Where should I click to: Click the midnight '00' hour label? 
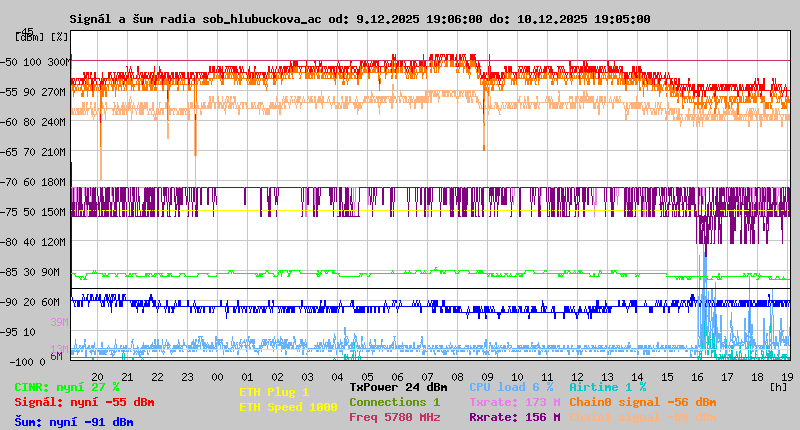(217, 377)
